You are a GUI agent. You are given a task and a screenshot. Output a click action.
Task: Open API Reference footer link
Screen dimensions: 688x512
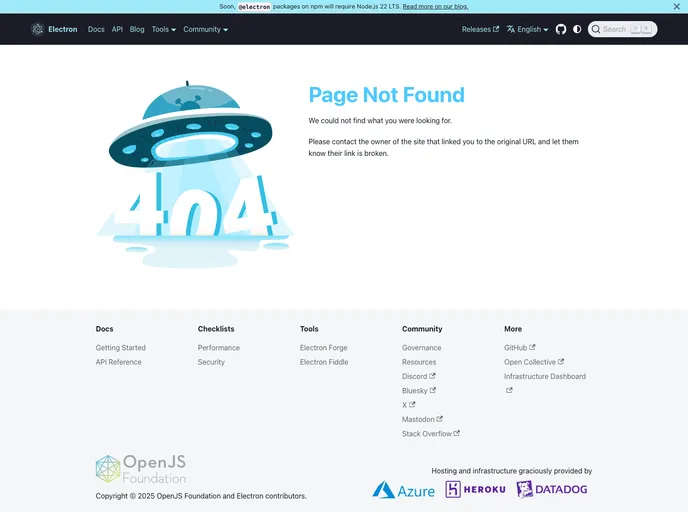pos(118,362)
